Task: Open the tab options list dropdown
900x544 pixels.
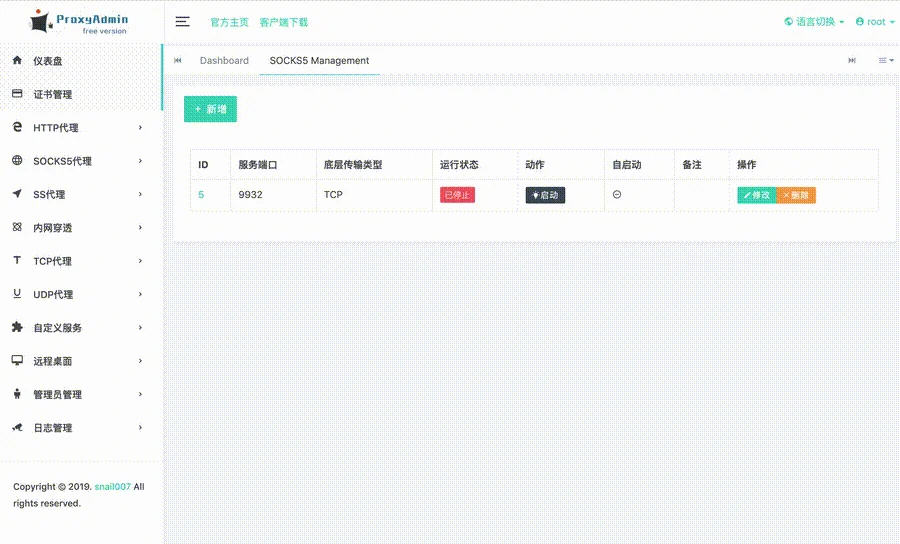Action: click(x=886, y=60)
